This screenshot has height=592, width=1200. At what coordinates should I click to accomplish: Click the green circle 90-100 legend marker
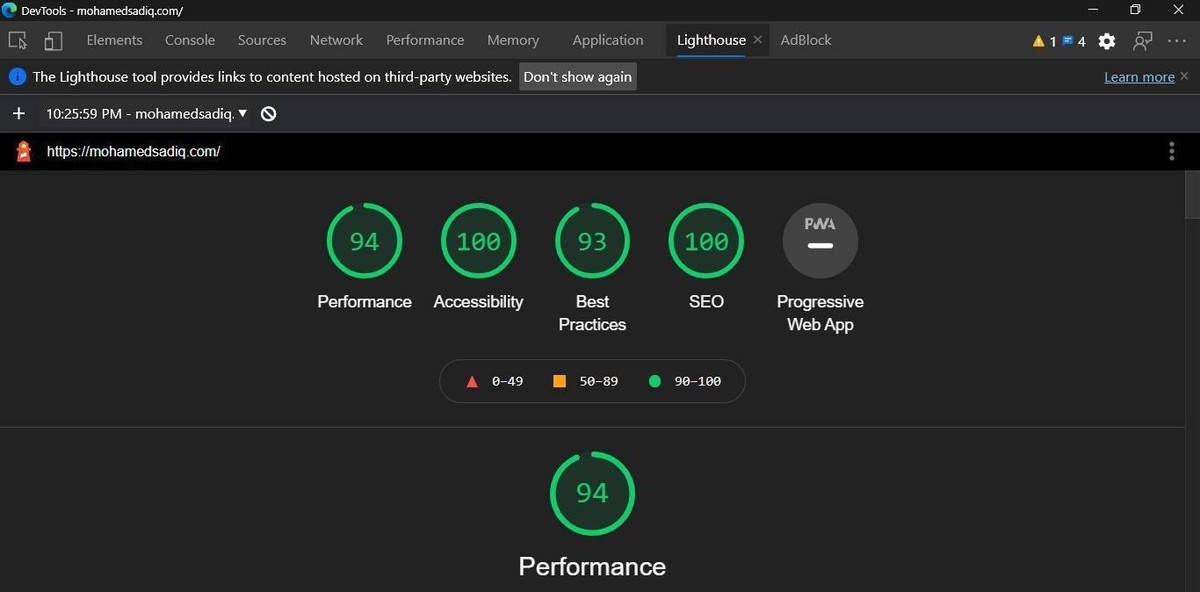(655, 381)
